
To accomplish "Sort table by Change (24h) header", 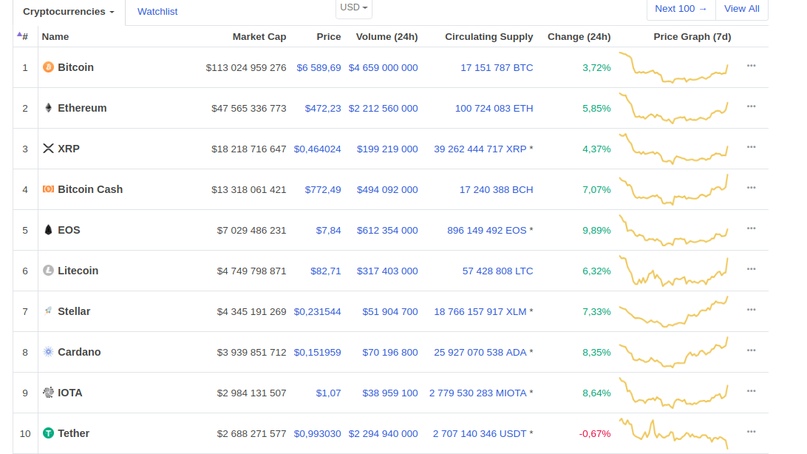I will click(x=579, y=37).
